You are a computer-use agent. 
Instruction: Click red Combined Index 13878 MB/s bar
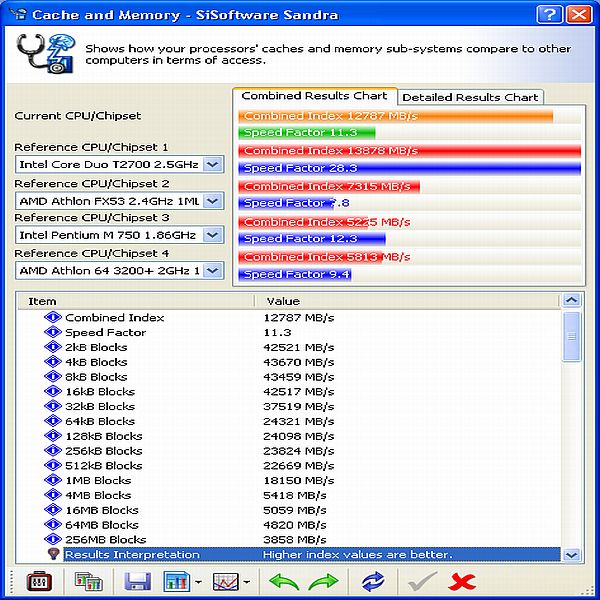409,151
